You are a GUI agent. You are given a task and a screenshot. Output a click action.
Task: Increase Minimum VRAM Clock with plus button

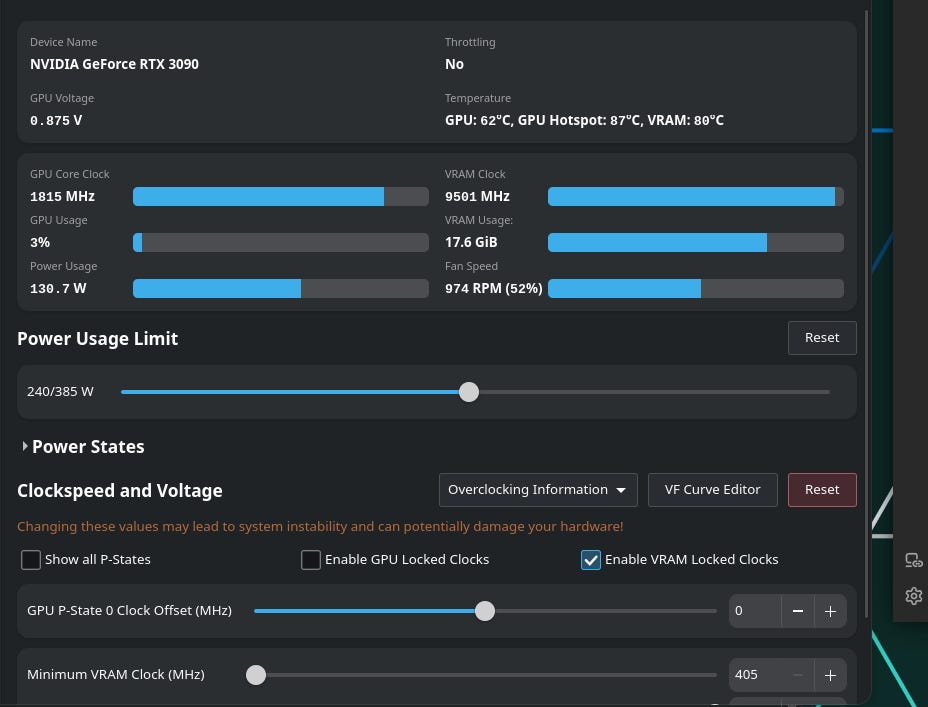(x=830, y=675)
